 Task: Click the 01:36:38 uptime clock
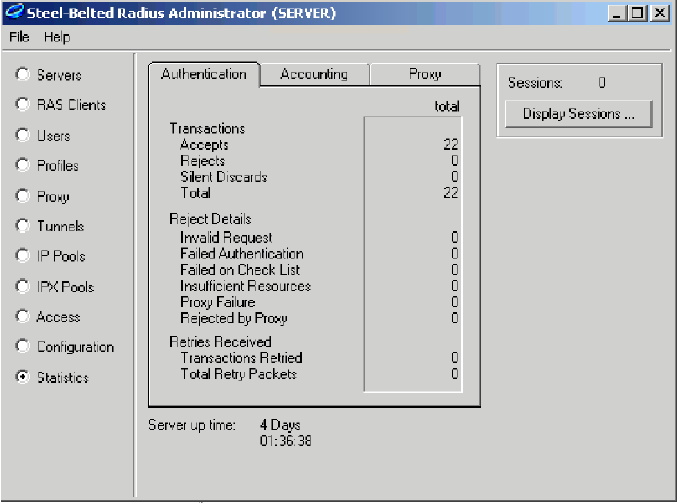click(x=285, y=441)
